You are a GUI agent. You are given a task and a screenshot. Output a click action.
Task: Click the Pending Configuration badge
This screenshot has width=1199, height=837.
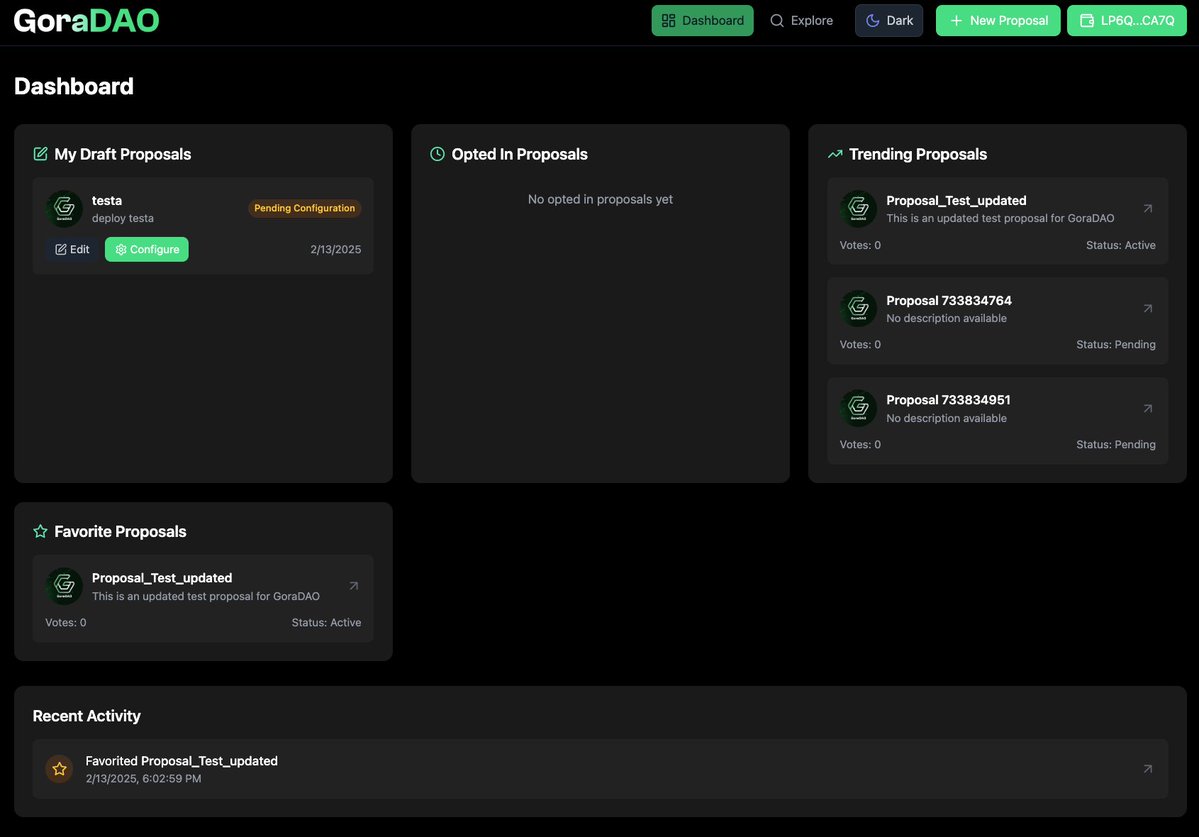[304, 208]
